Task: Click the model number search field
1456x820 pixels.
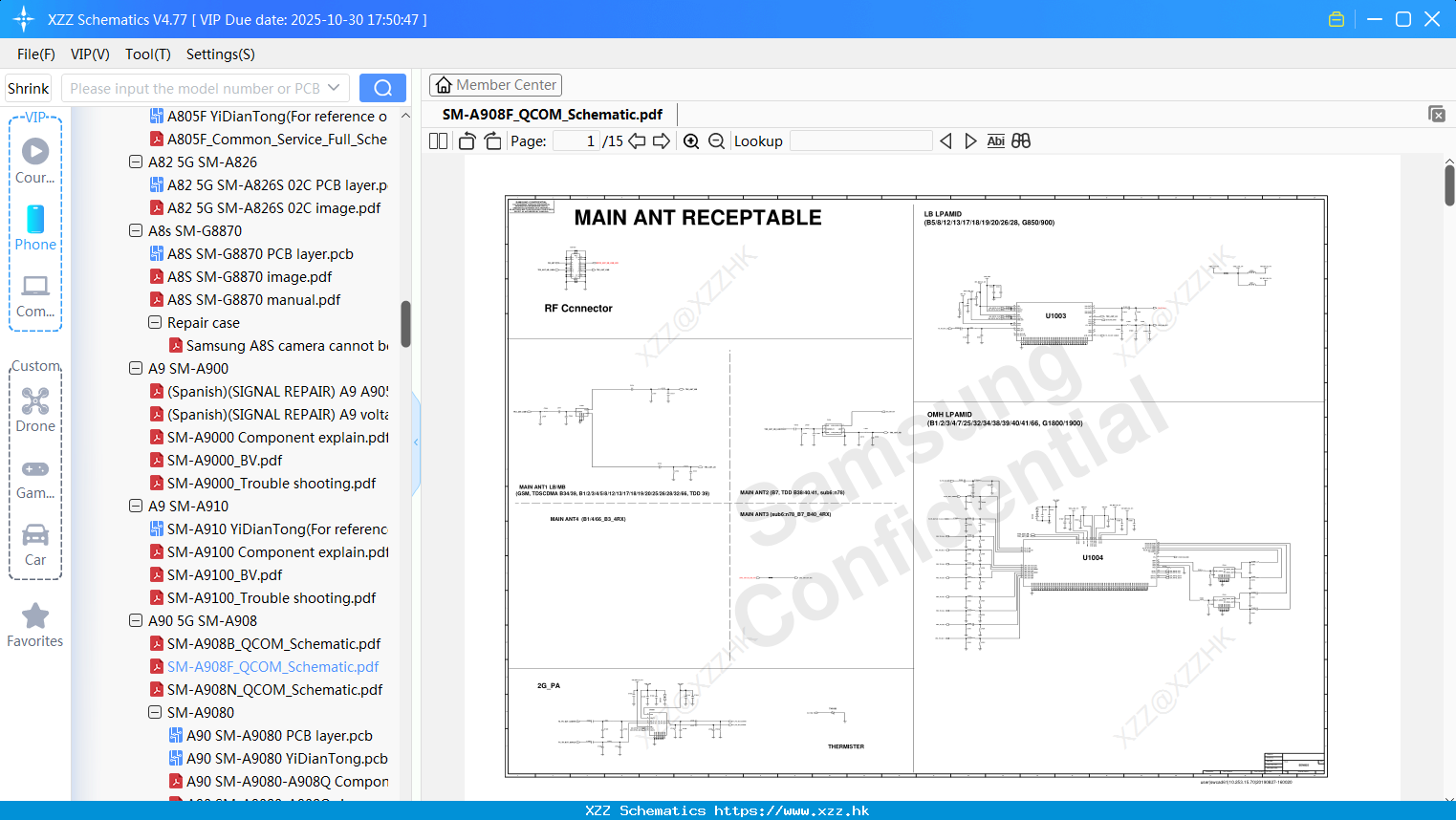Action: (194, 88)
